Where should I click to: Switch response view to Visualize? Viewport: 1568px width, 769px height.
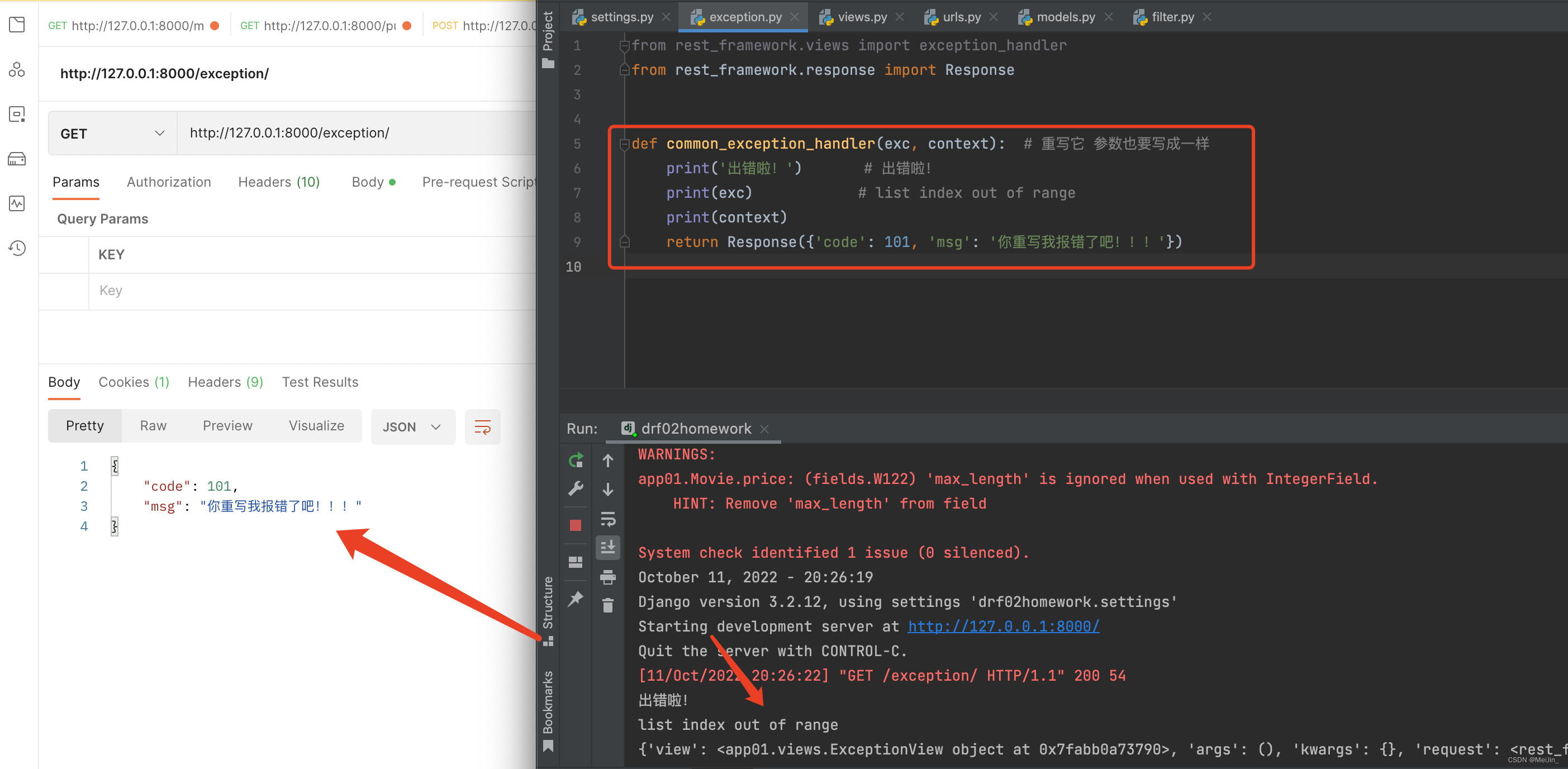coord(316,426)
